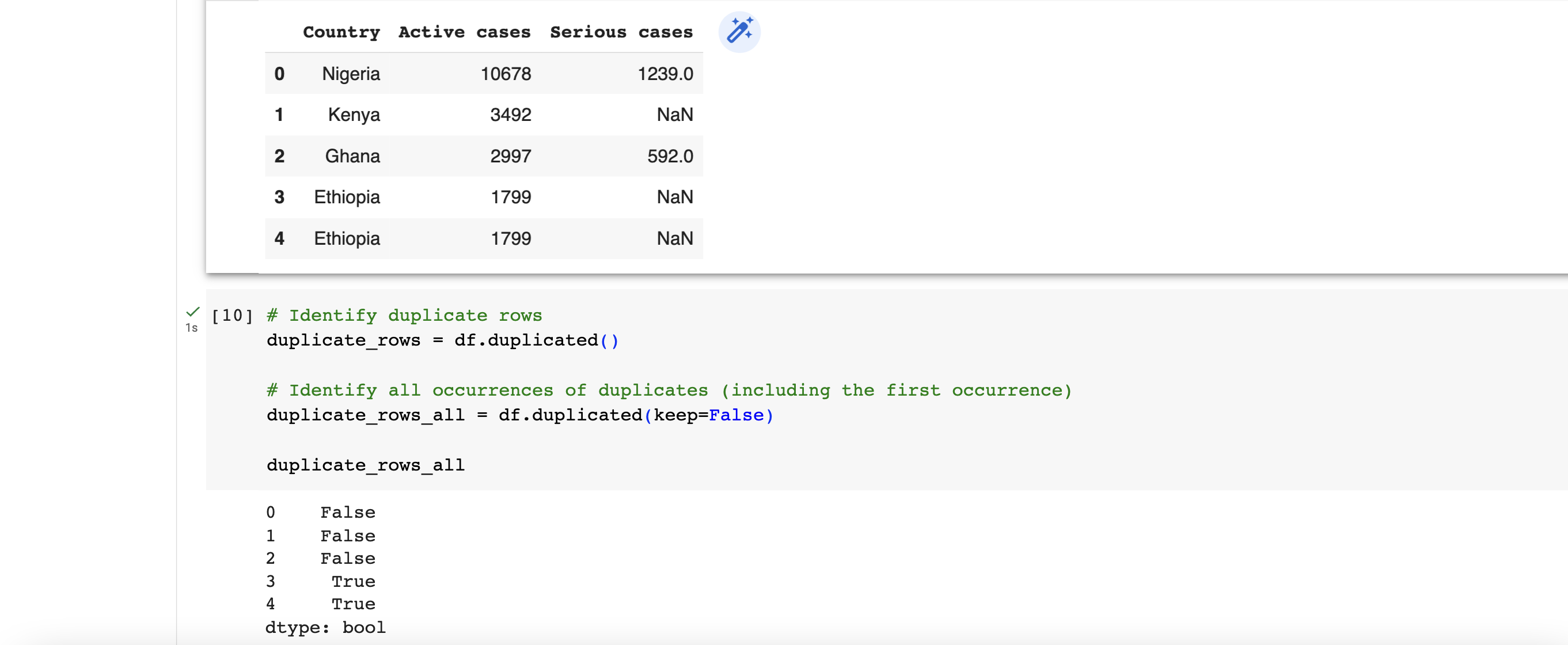Click the 'Identify all occurrences of duplicates' comment

[x=499, y=390]
